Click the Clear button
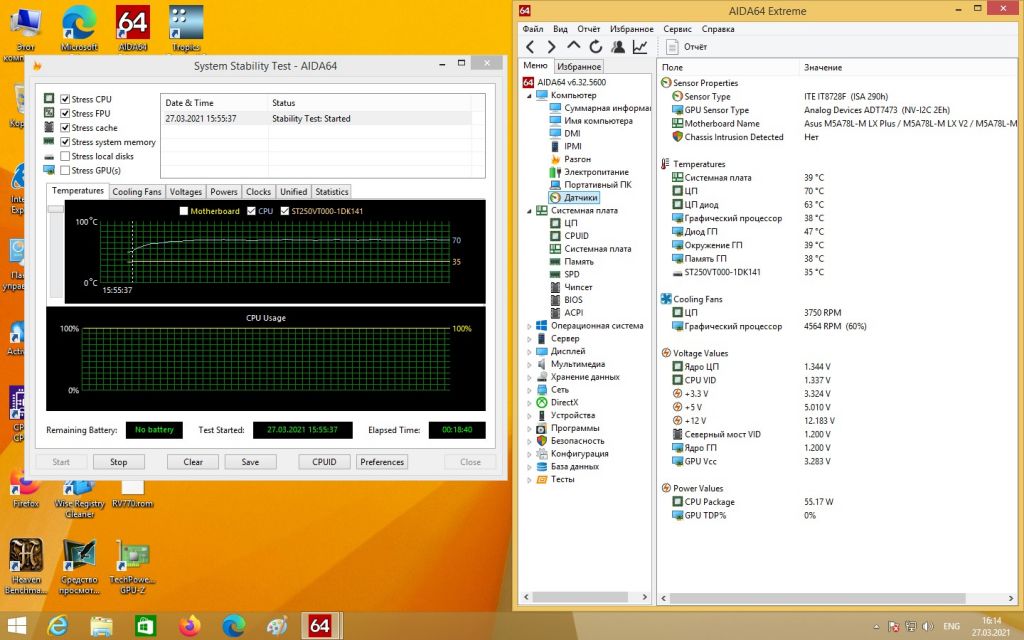Viewport: 1024px width, 640px height. 193,462
